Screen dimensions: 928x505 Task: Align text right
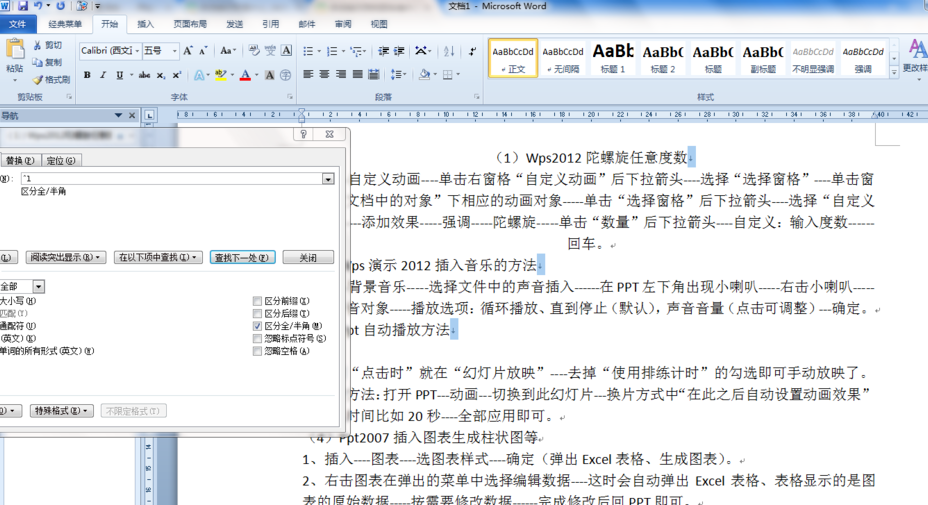(341, 75)
